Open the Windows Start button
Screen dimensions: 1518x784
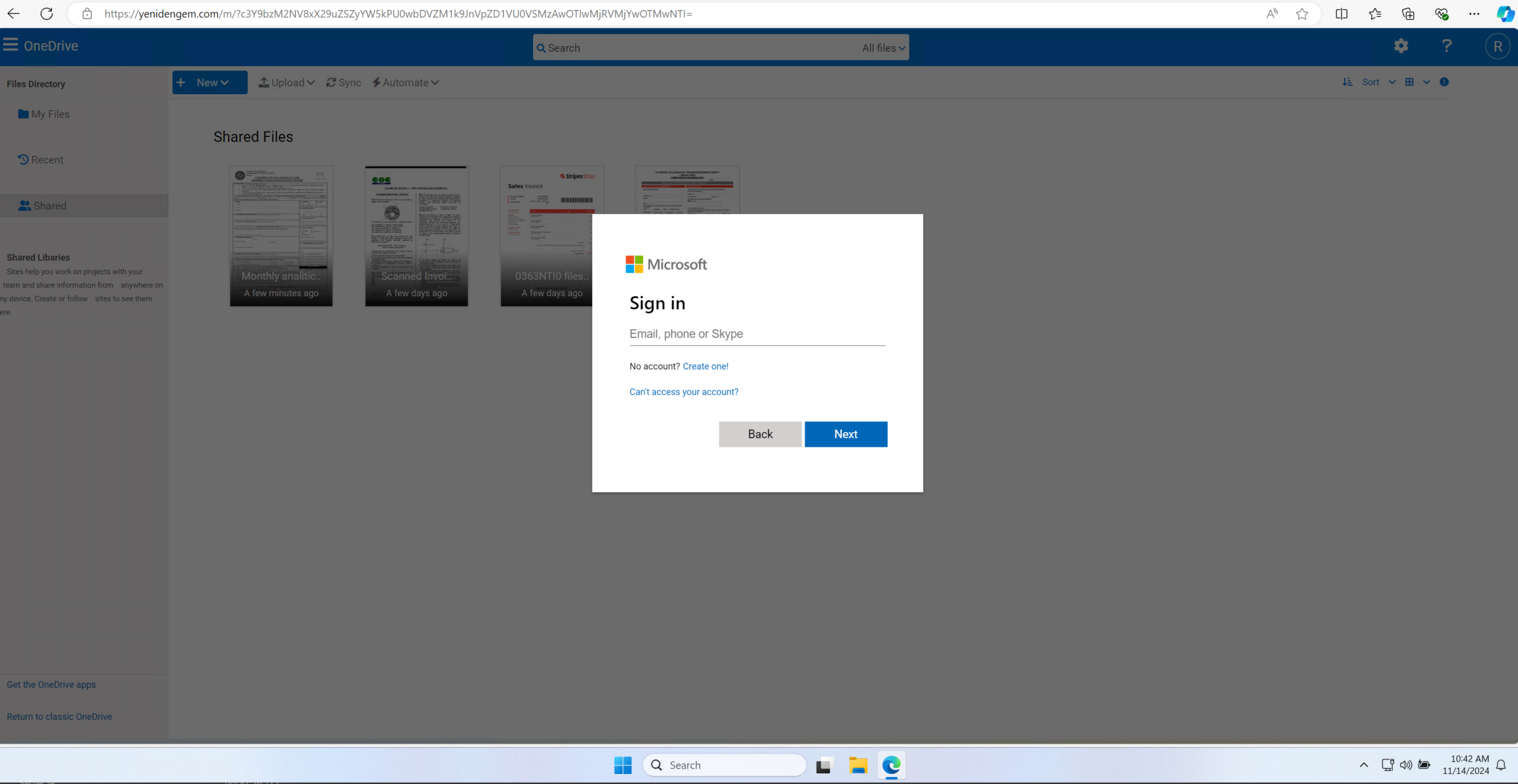[623, 765]
